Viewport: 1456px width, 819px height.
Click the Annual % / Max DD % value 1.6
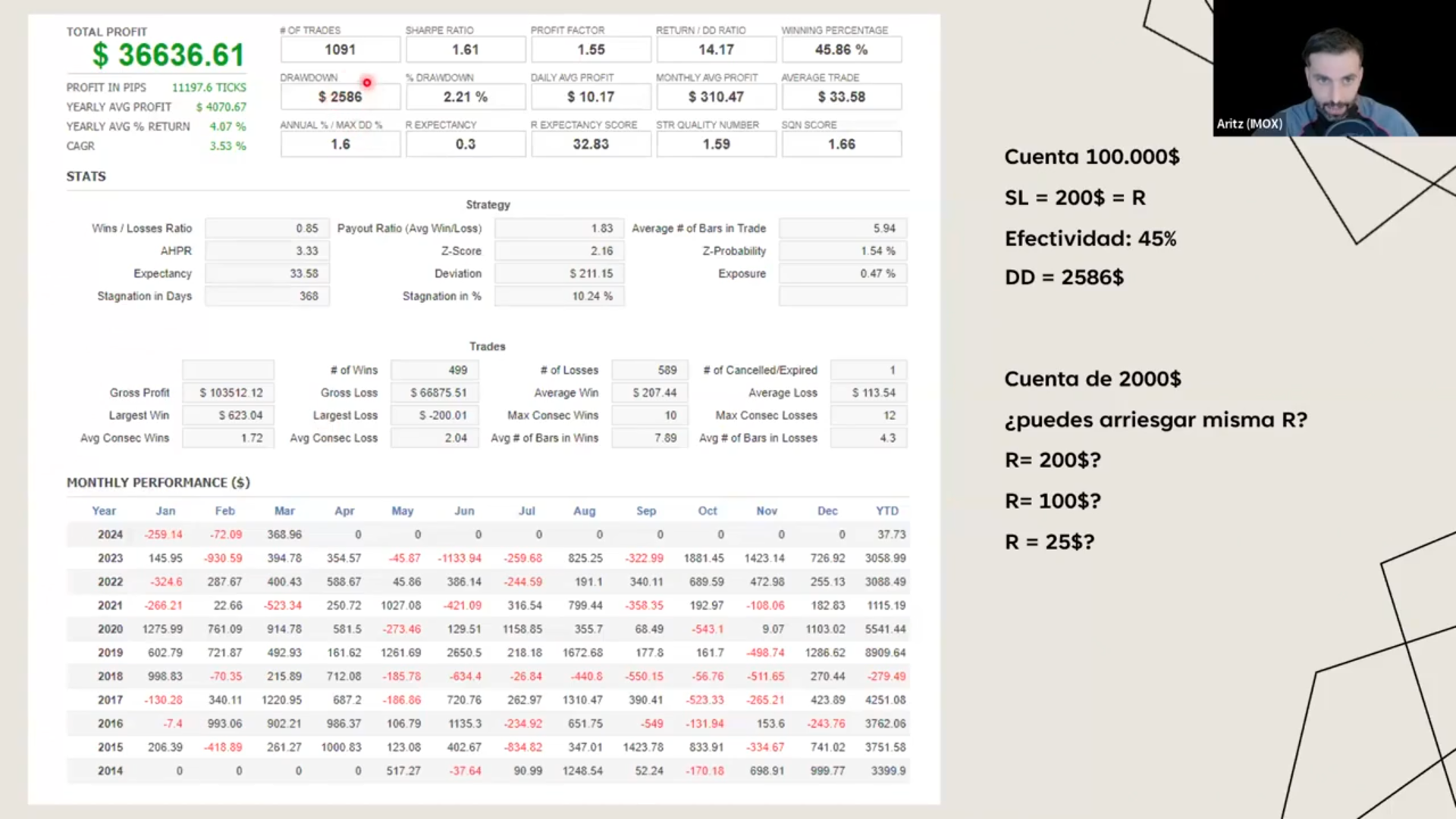pyautogui.click(x=340, y=144)
